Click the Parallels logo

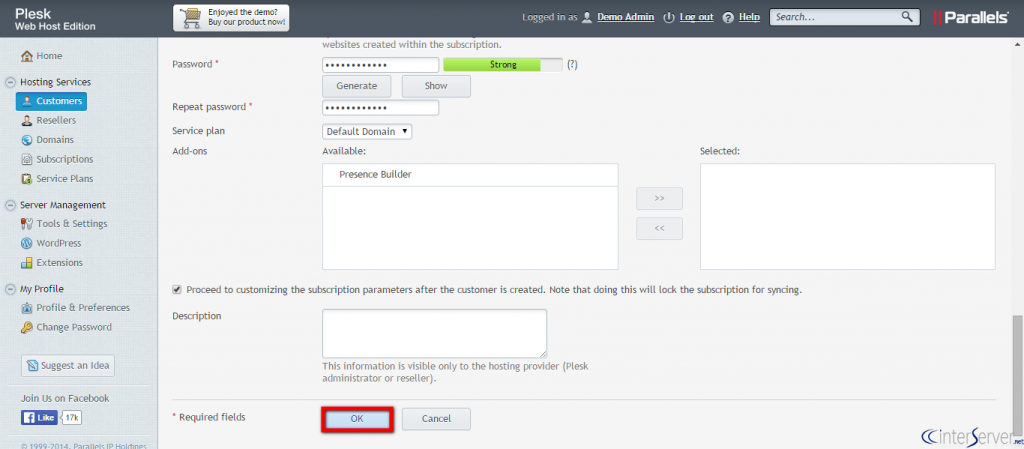[x=971, y=18]
